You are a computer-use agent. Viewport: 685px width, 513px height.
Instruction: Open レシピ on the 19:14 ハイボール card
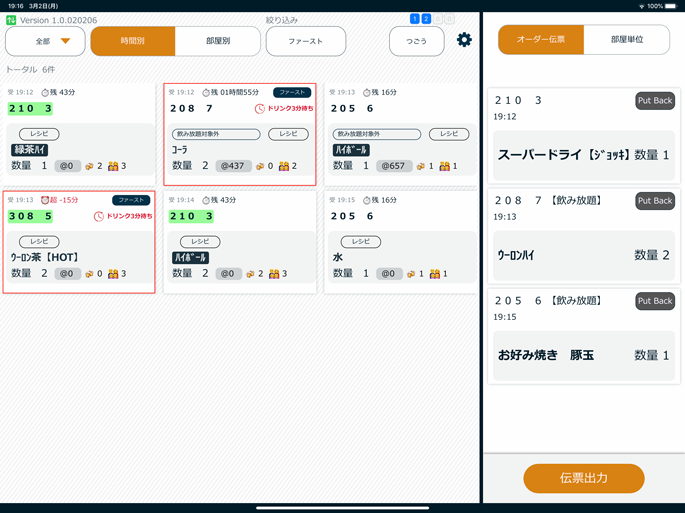[200, 241]
